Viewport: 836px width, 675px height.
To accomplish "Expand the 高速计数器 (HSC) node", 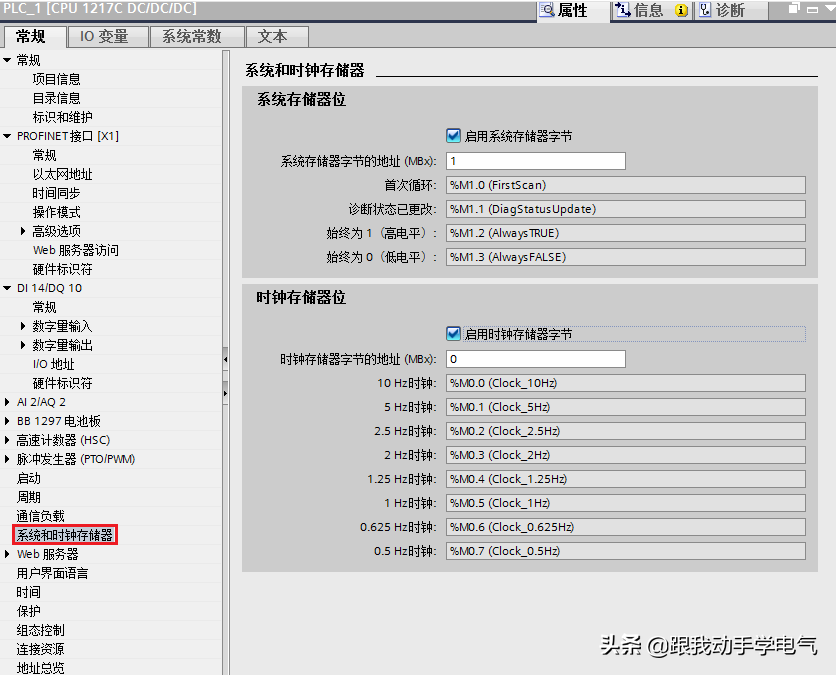I will coord(7,440).
